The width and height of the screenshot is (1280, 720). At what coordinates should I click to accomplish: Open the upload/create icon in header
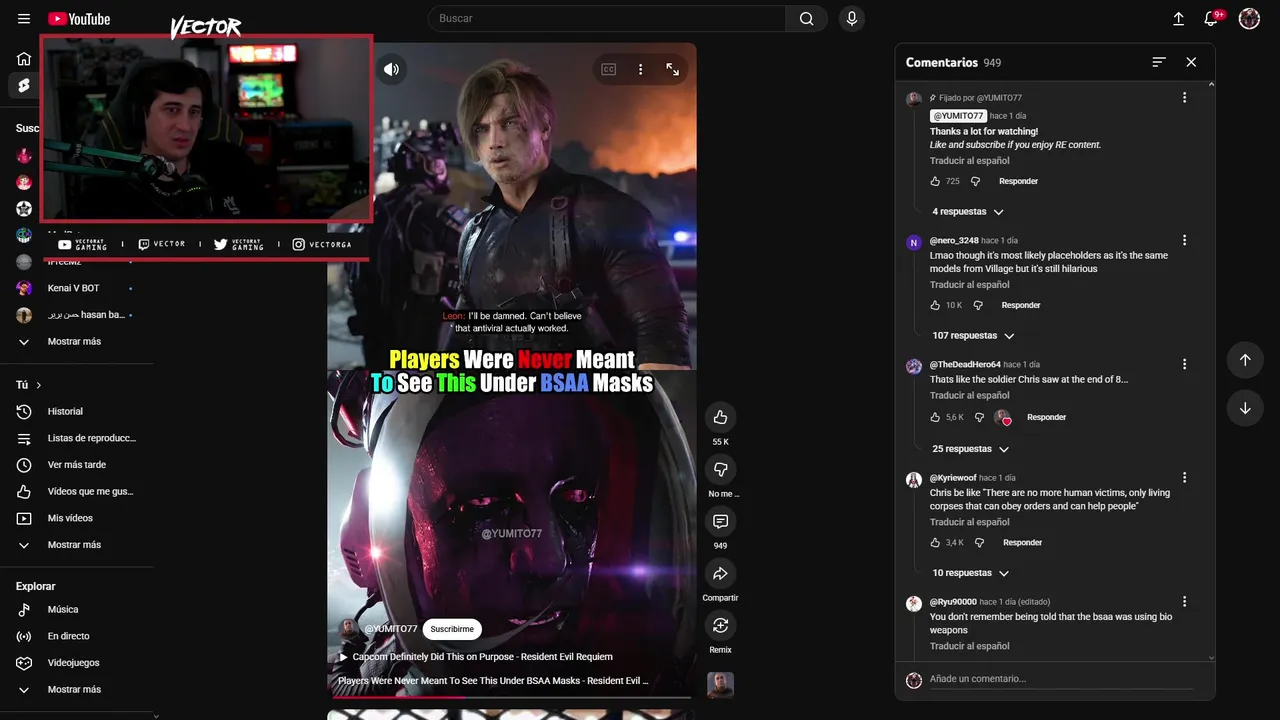[1179, 19]
